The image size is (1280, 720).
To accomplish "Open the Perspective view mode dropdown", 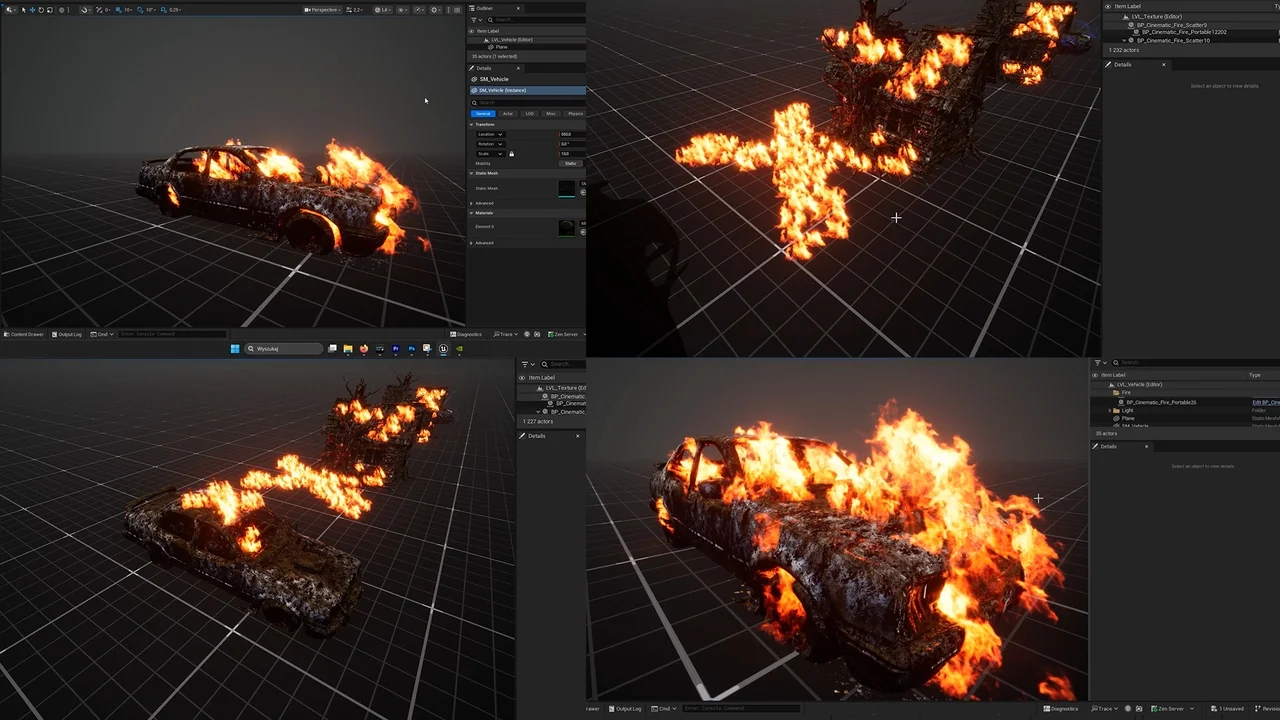I will coord(322,10).
